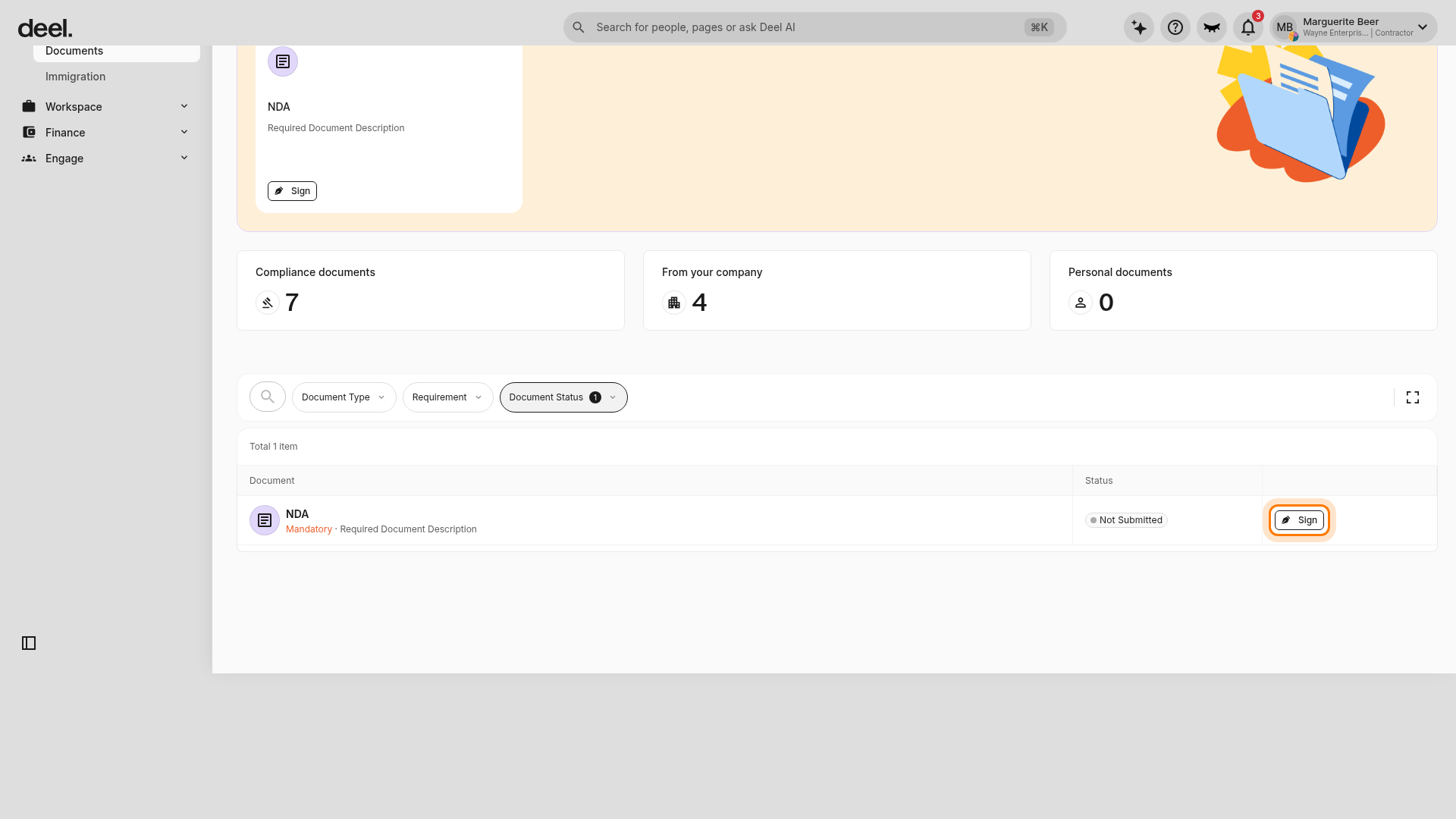The width and height of the screenshot is (1456, 819).
Task: Open notifications bell with 3 alerts
Action: (x=1248, y=27)
